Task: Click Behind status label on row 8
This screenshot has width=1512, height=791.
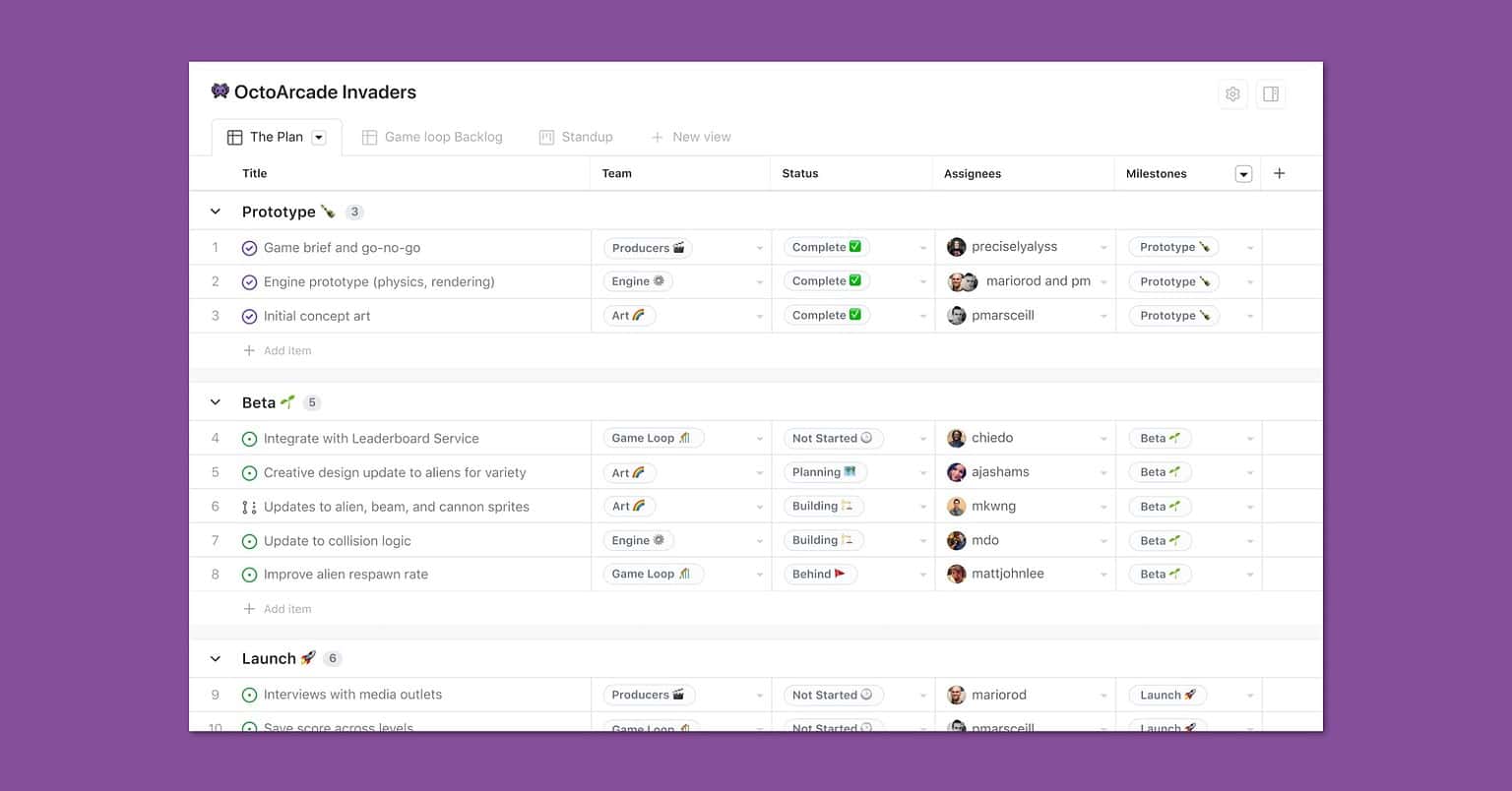Action: 819,575
